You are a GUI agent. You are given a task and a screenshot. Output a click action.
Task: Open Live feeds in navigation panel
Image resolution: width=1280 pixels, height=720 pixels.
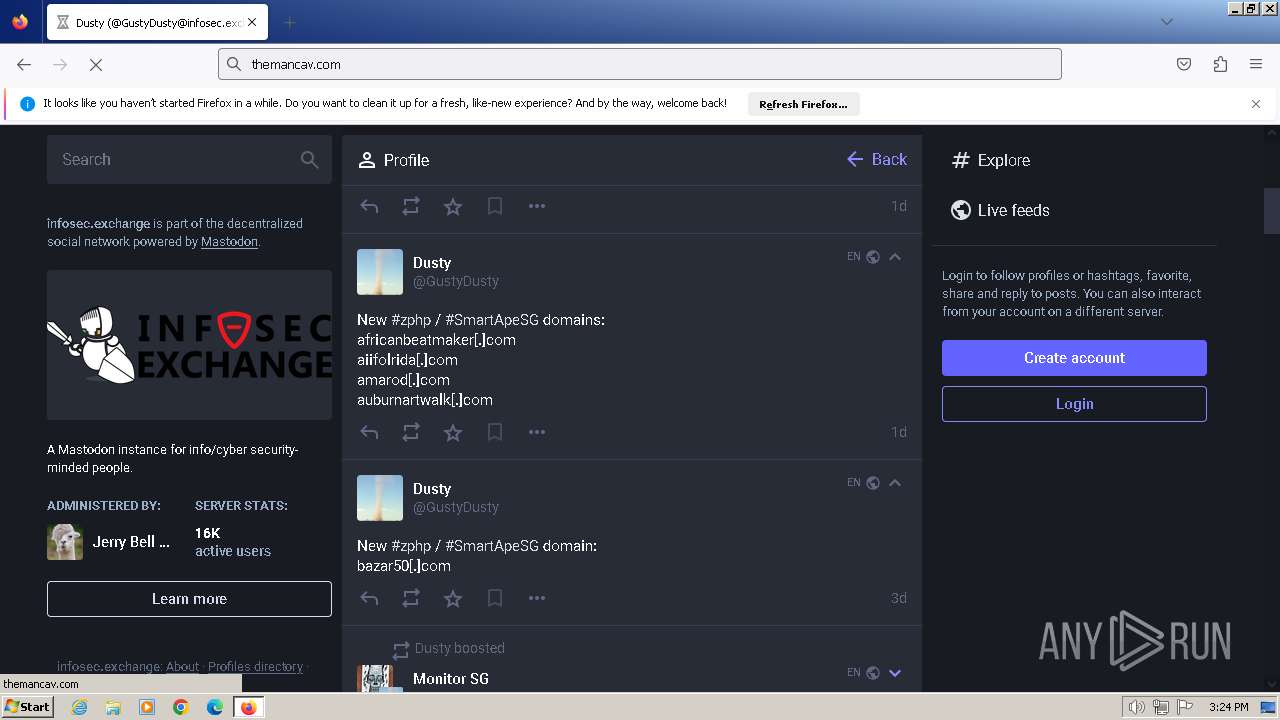[x=999, y=210]
